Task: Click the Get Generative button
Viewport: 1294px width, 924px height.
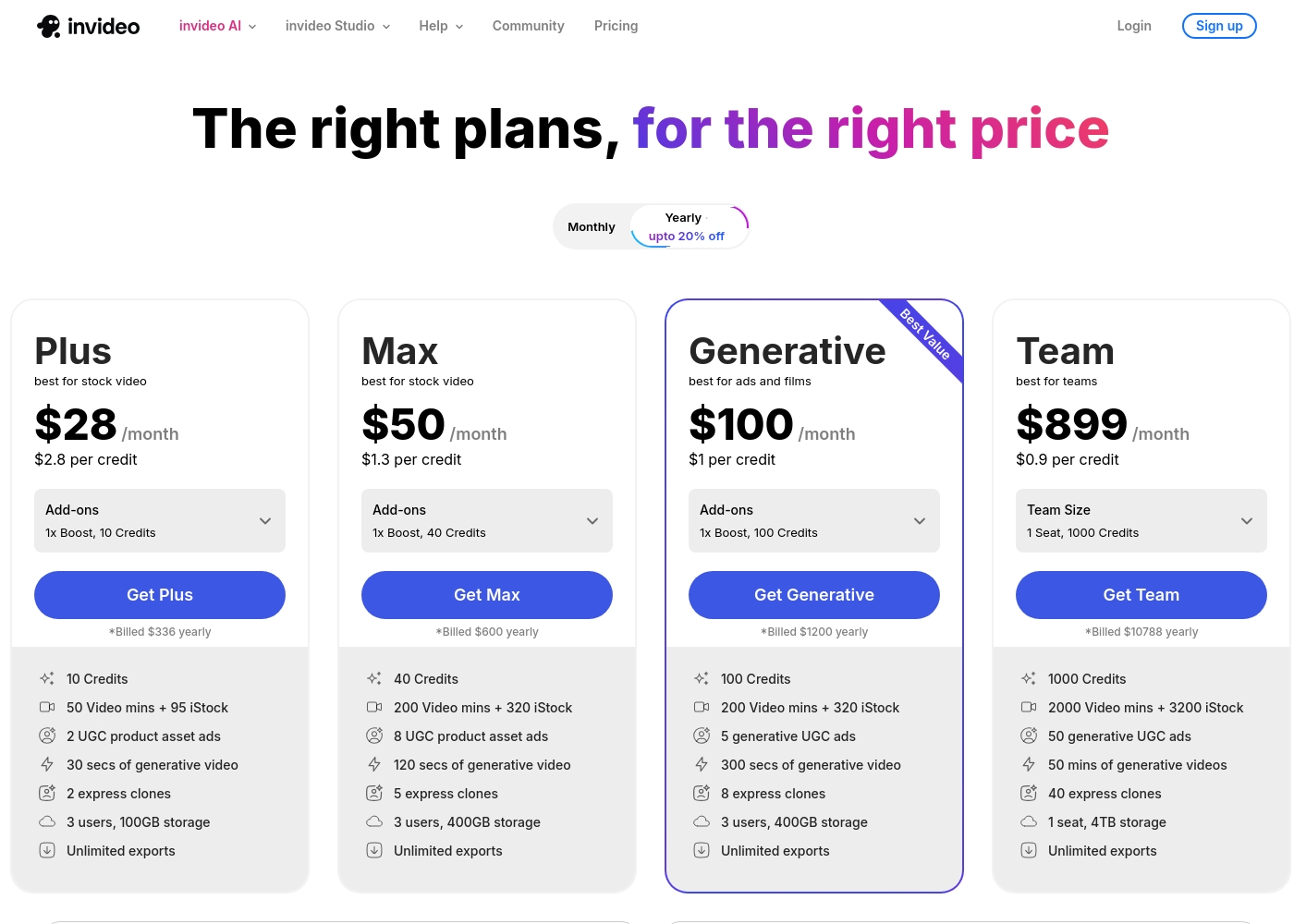Action: [x=814, y=595]
